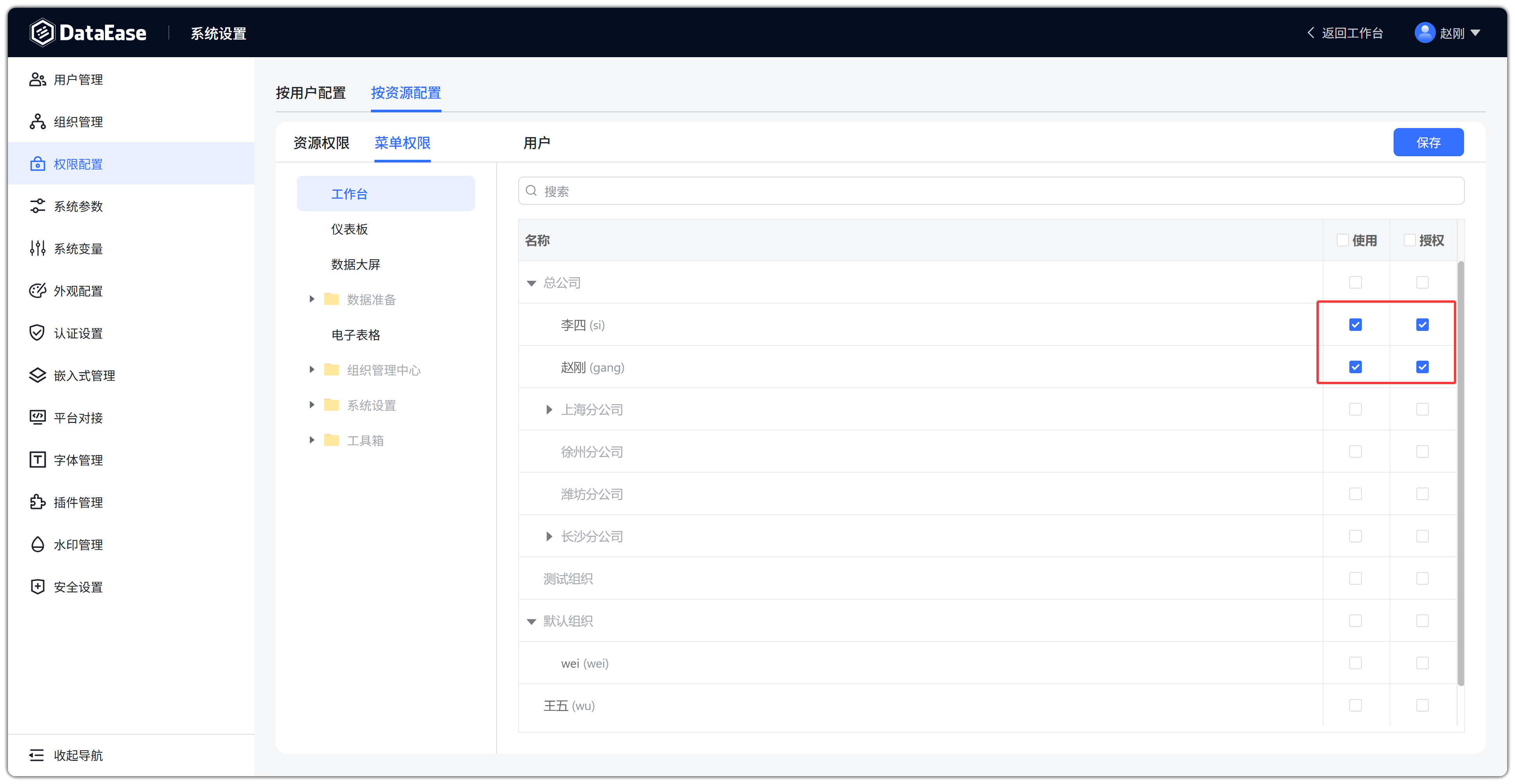Click the 系统设置 folder icon in tree
The image size is (1515, 784).
click(x=332, y=405)
